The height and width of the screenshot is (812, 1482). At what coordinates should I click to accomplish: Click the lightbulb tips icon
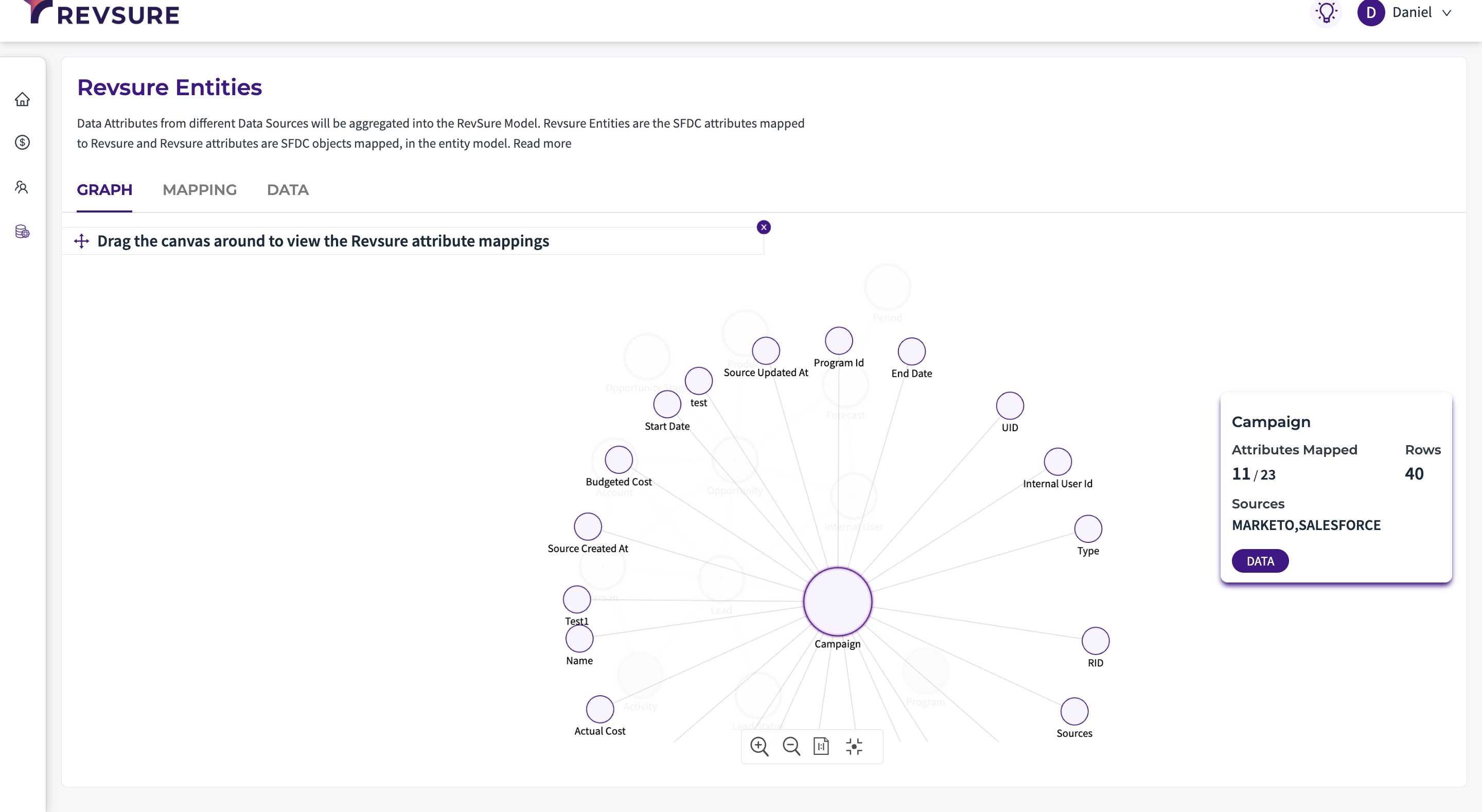click(x=1327, y=13)
